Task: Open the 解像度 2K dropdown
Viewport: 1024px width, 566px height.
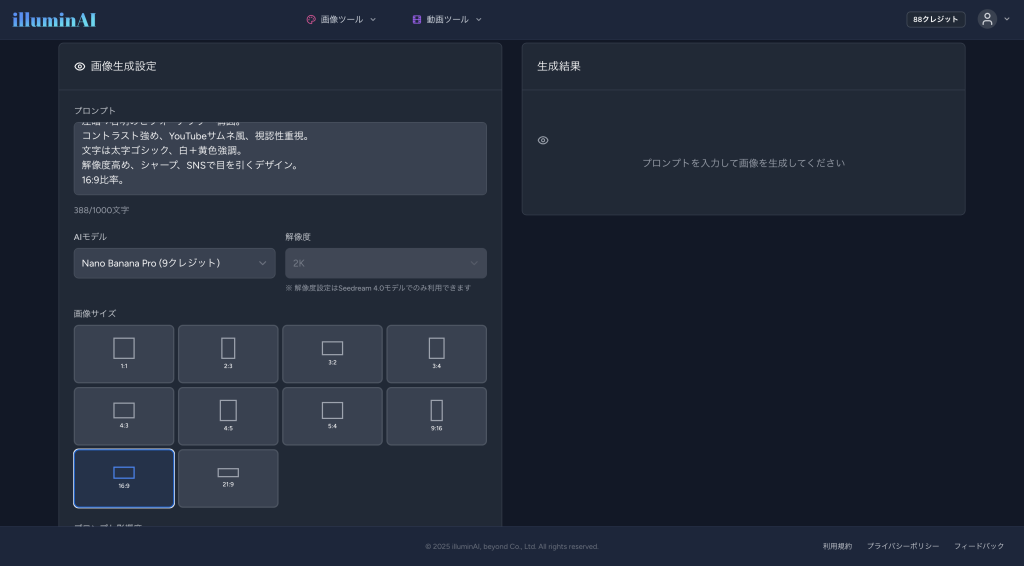Action: (385, 263)
